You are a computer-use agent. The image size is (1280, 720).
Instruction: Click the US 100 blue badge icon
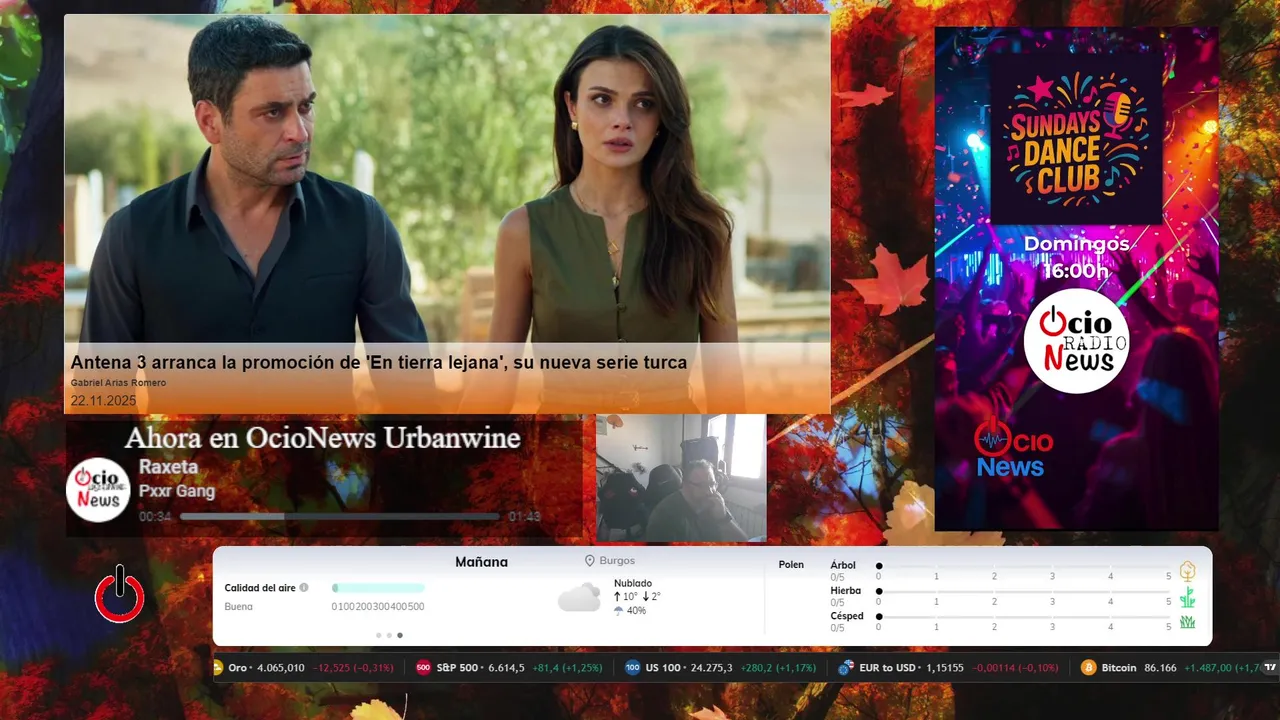coord(632,668)
